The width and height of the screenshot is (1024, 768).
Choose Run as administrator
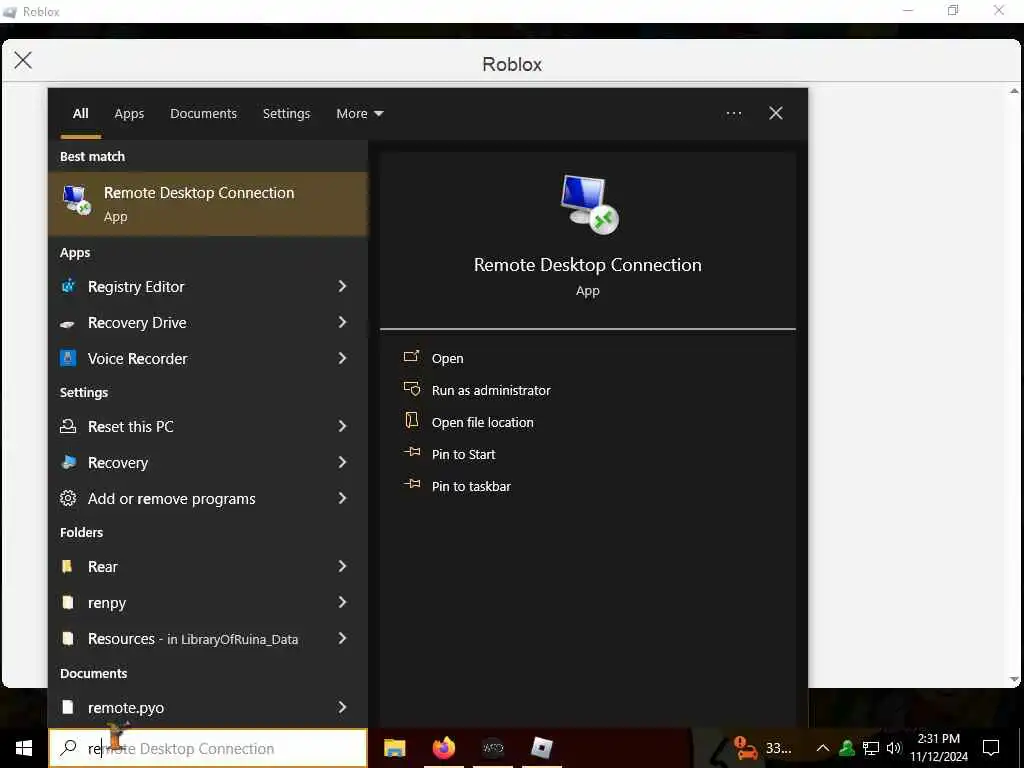pyautogui.click(x=490, y=391)
